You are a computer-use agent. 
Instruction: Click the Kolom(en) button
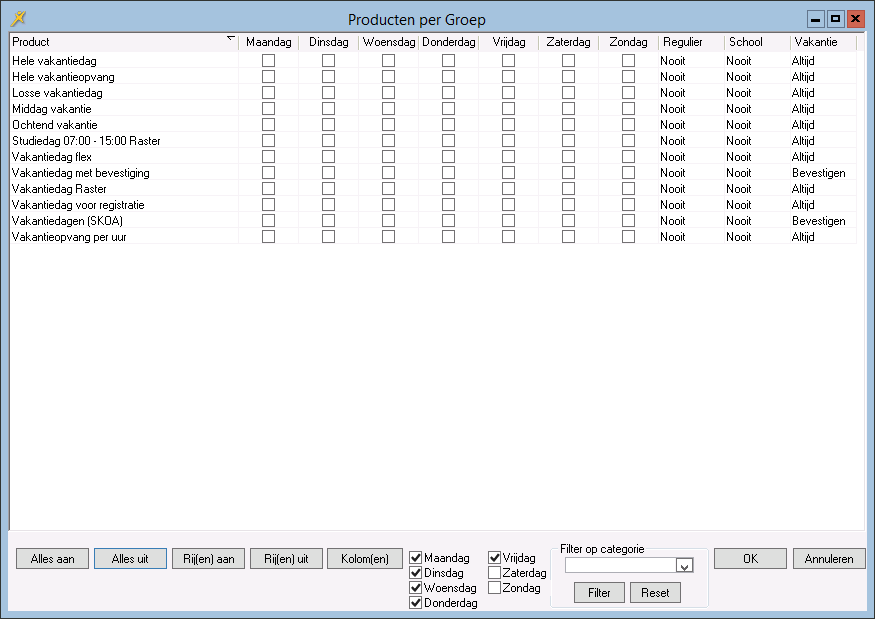(x=364, y=559)
